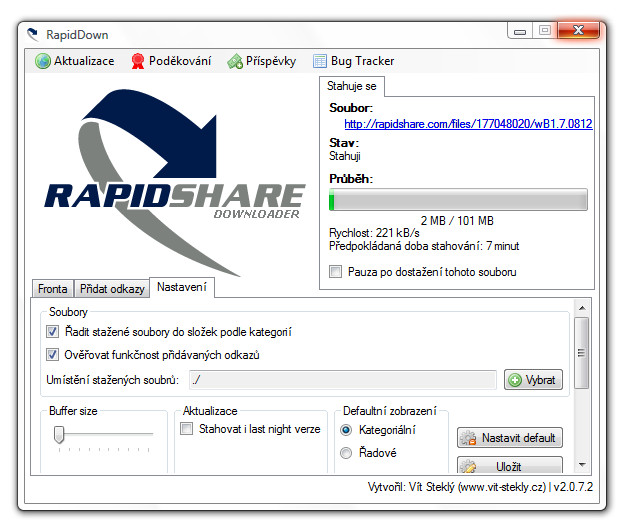Click the Buffer size slider handle
Screen dimensions: 625x527
[x=59, y=434]
